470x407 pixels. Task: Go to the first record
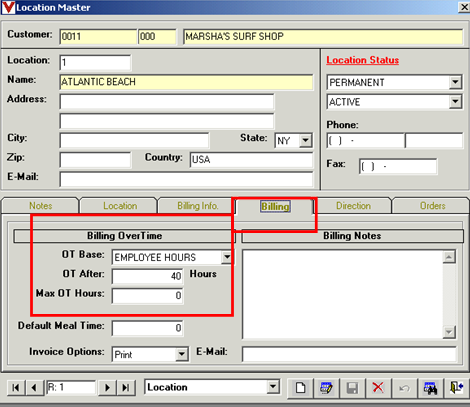(x=16, y=388)
